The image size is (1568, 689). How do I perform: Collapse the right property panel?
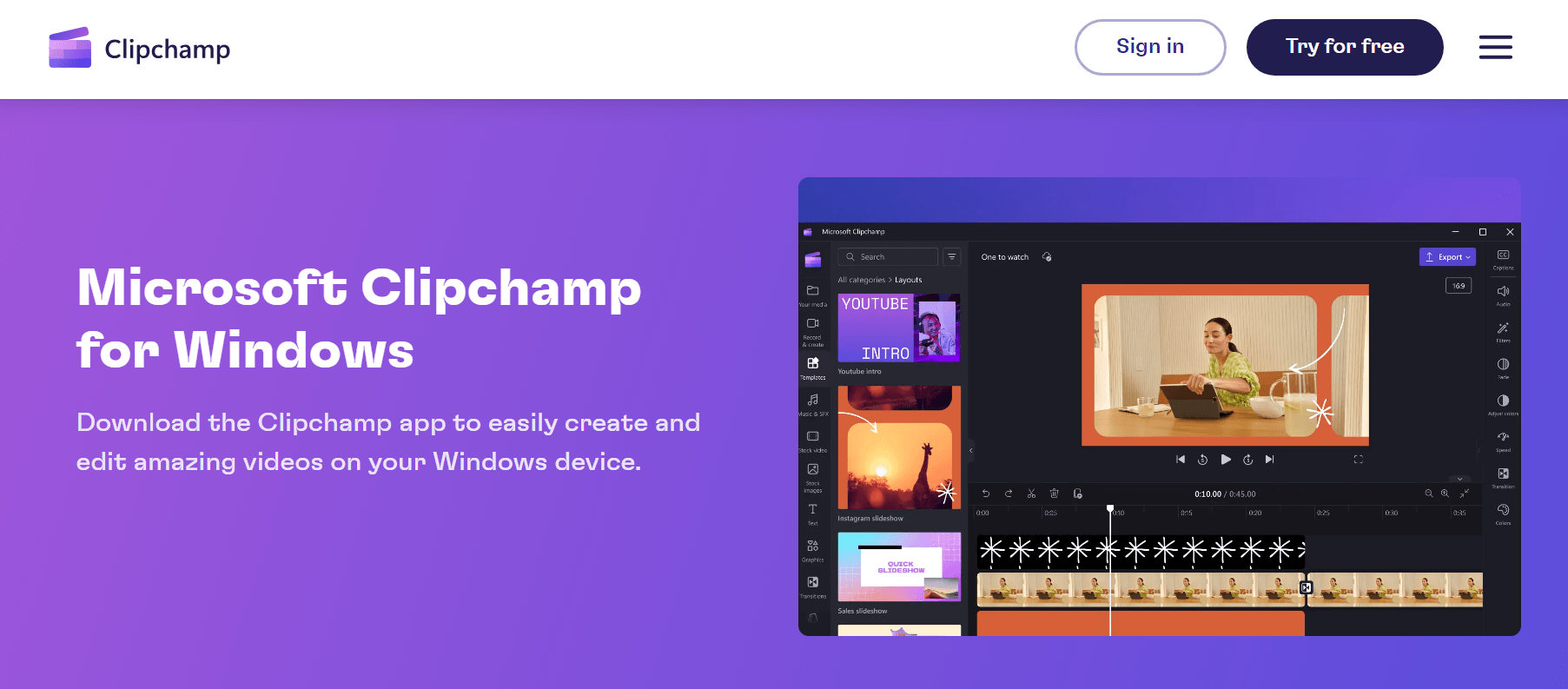pos(1479,450)
